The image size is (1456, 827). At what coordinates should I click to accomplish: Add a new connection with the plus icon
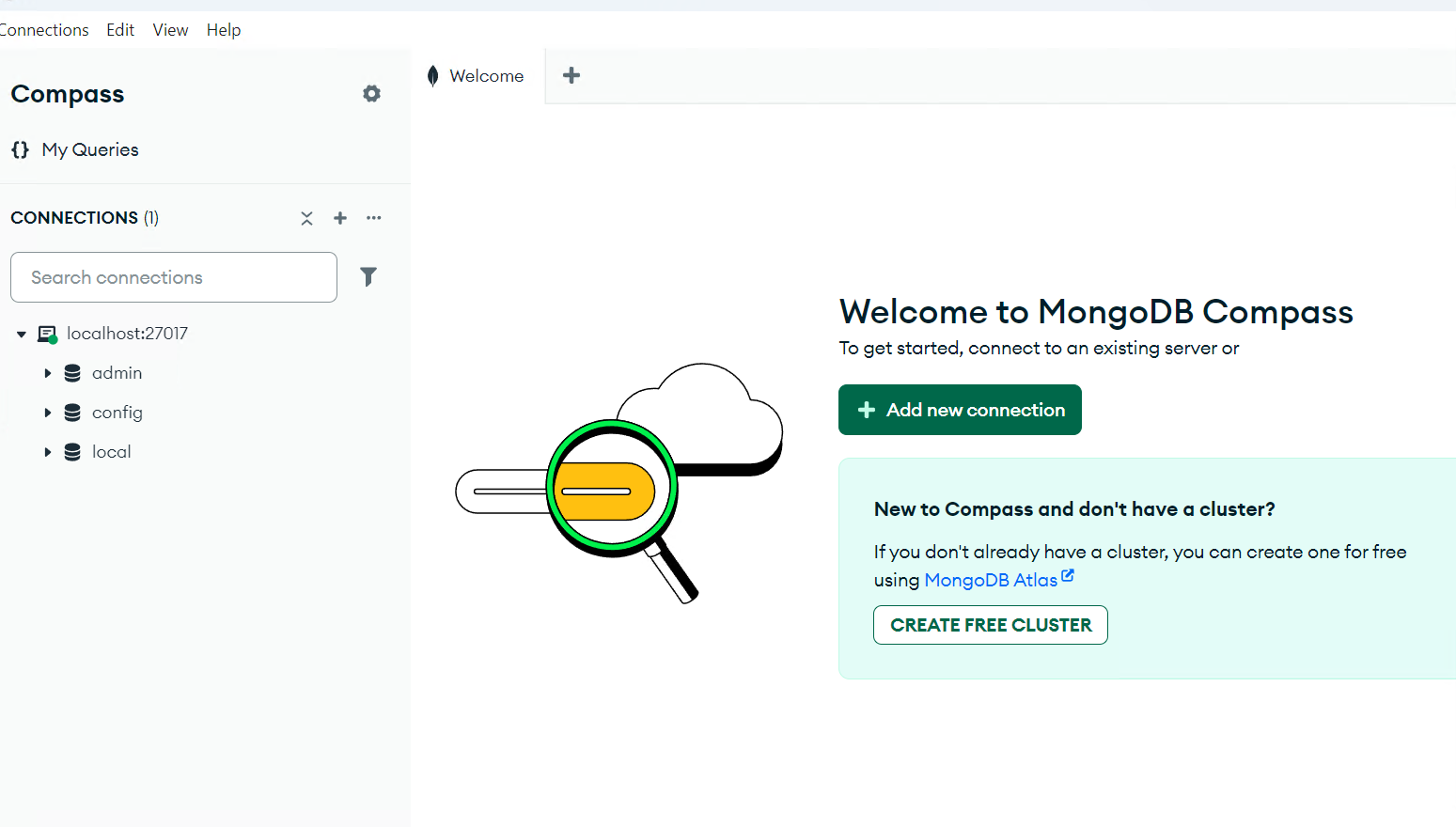tap(340, 217)
